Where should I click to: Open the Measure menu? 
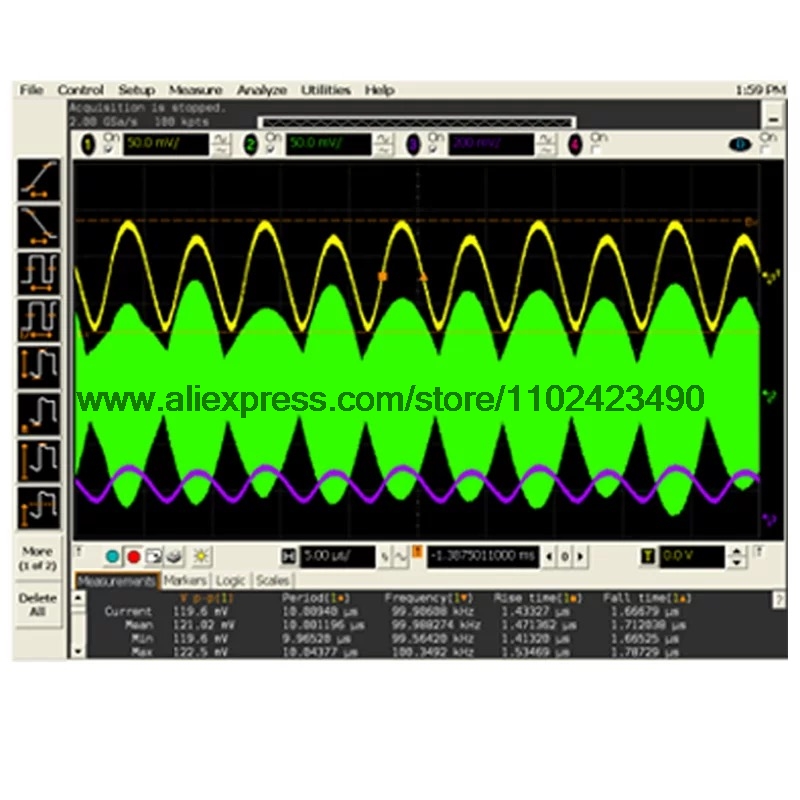pos(195,90)
